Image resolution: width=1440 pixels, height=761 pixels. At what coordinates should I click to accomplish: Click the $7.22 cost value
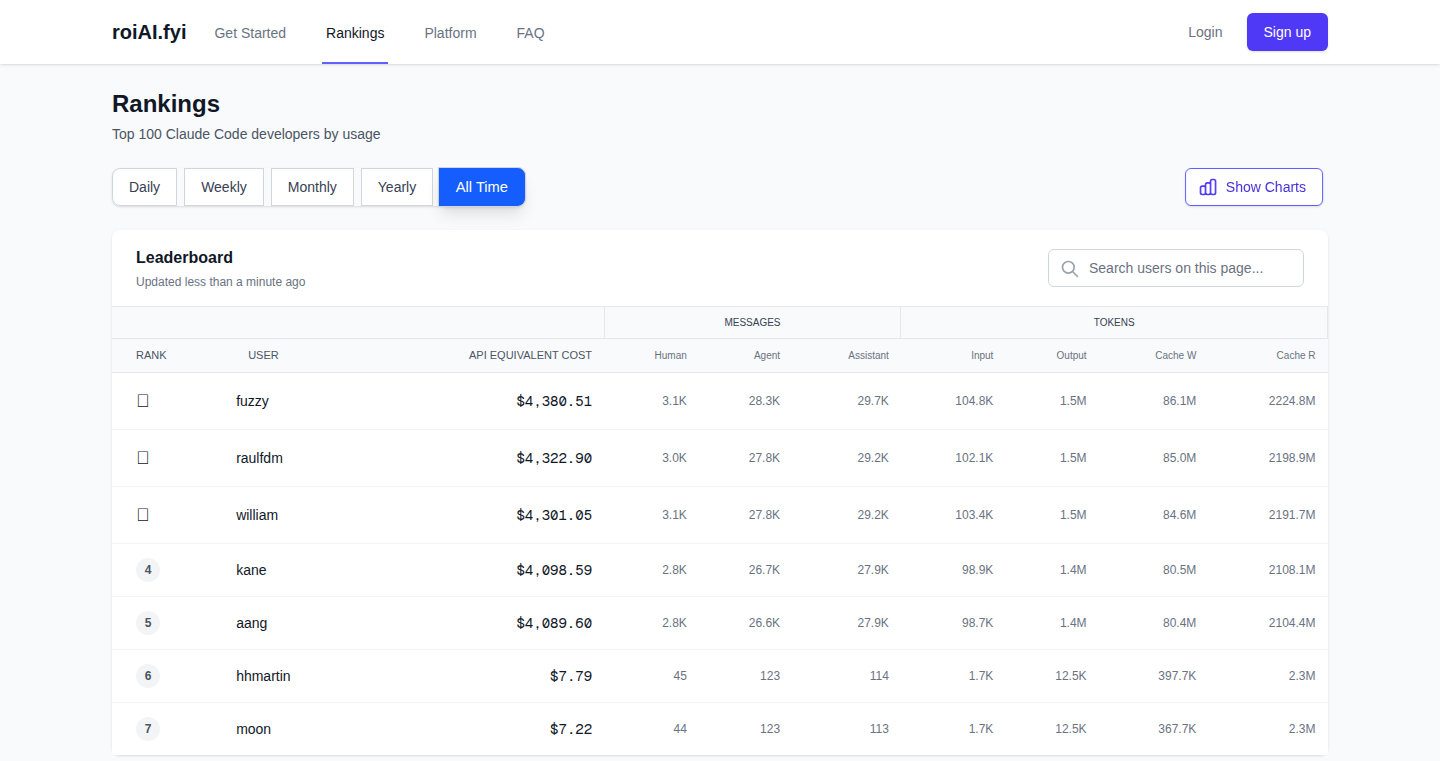[x=571, y=729]
